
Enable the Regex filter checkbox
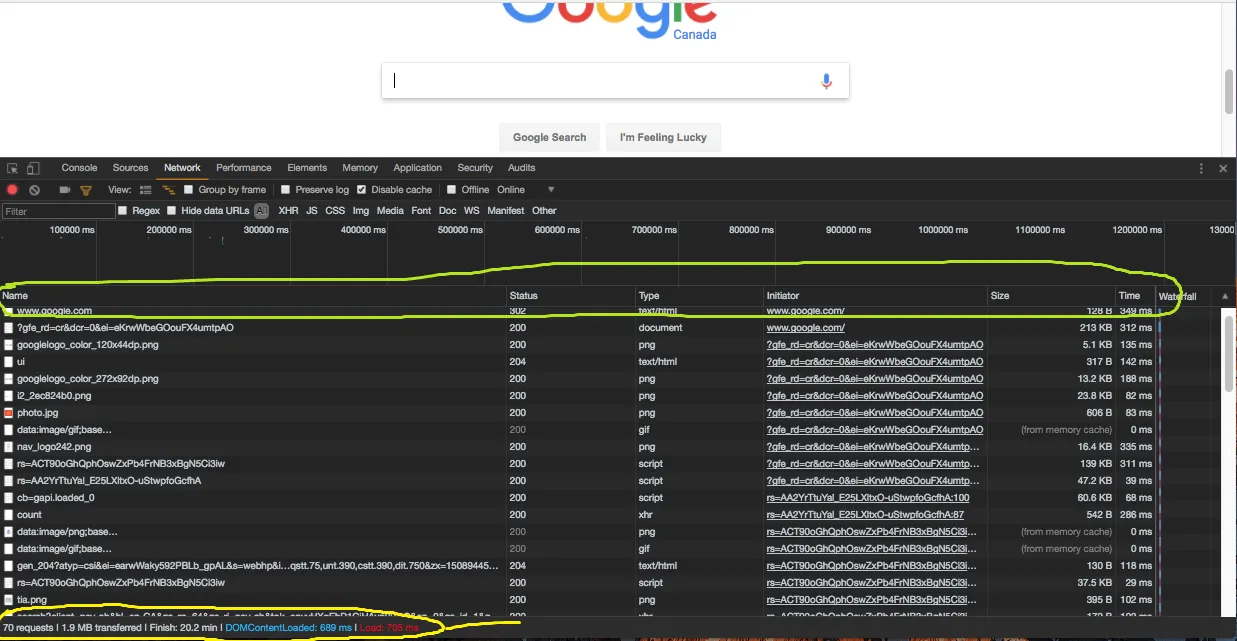click(123, 211)
